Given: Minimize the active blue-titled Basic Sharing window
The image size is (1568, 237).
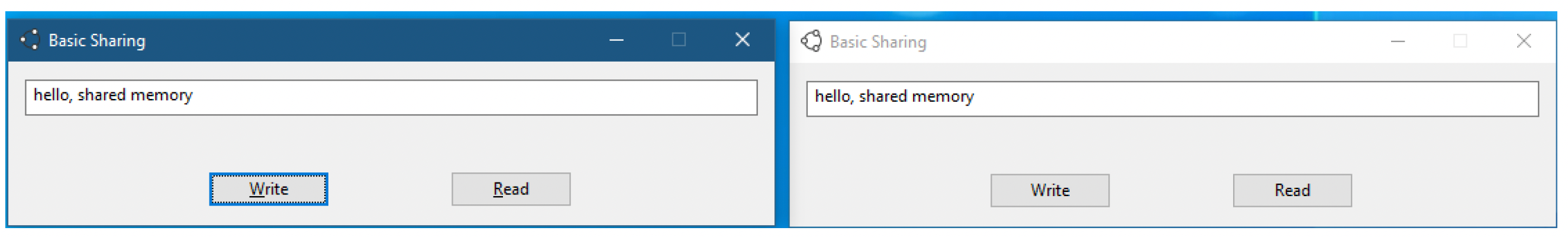Looking at the screenshot, I should [617, 40].
